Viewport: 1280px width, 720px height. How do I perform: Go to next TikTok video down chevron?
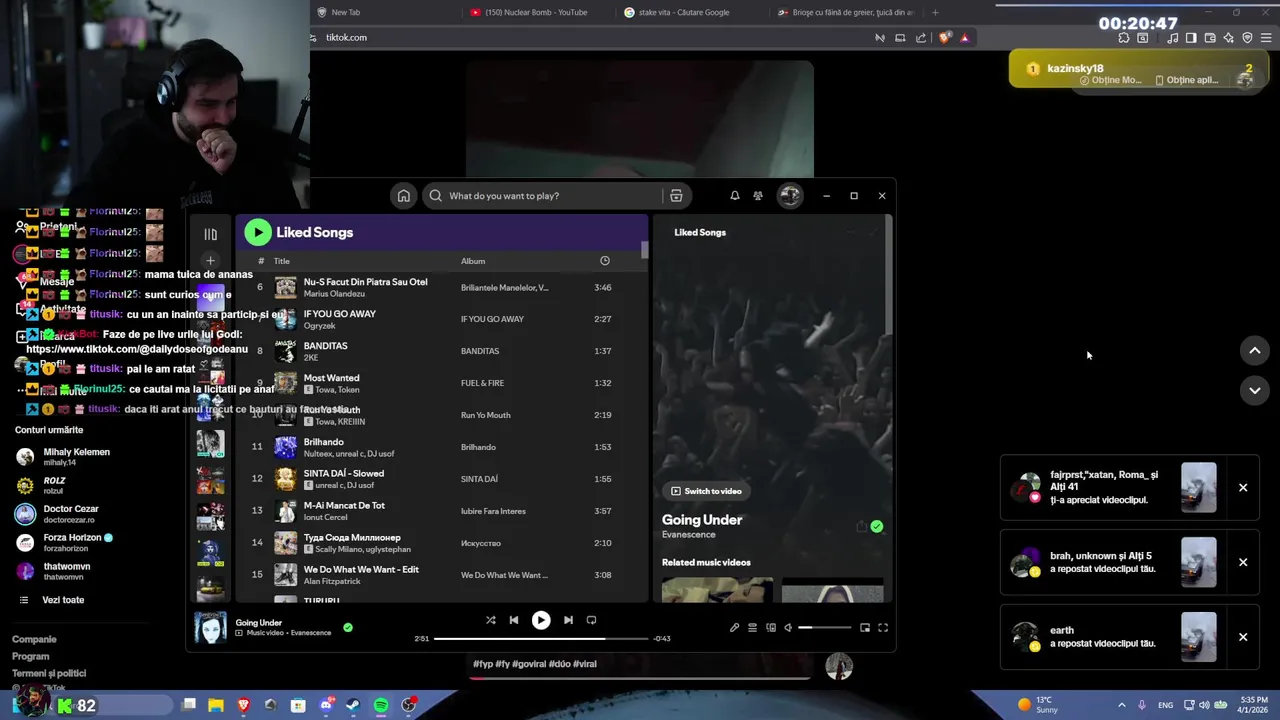(1255, 390)
